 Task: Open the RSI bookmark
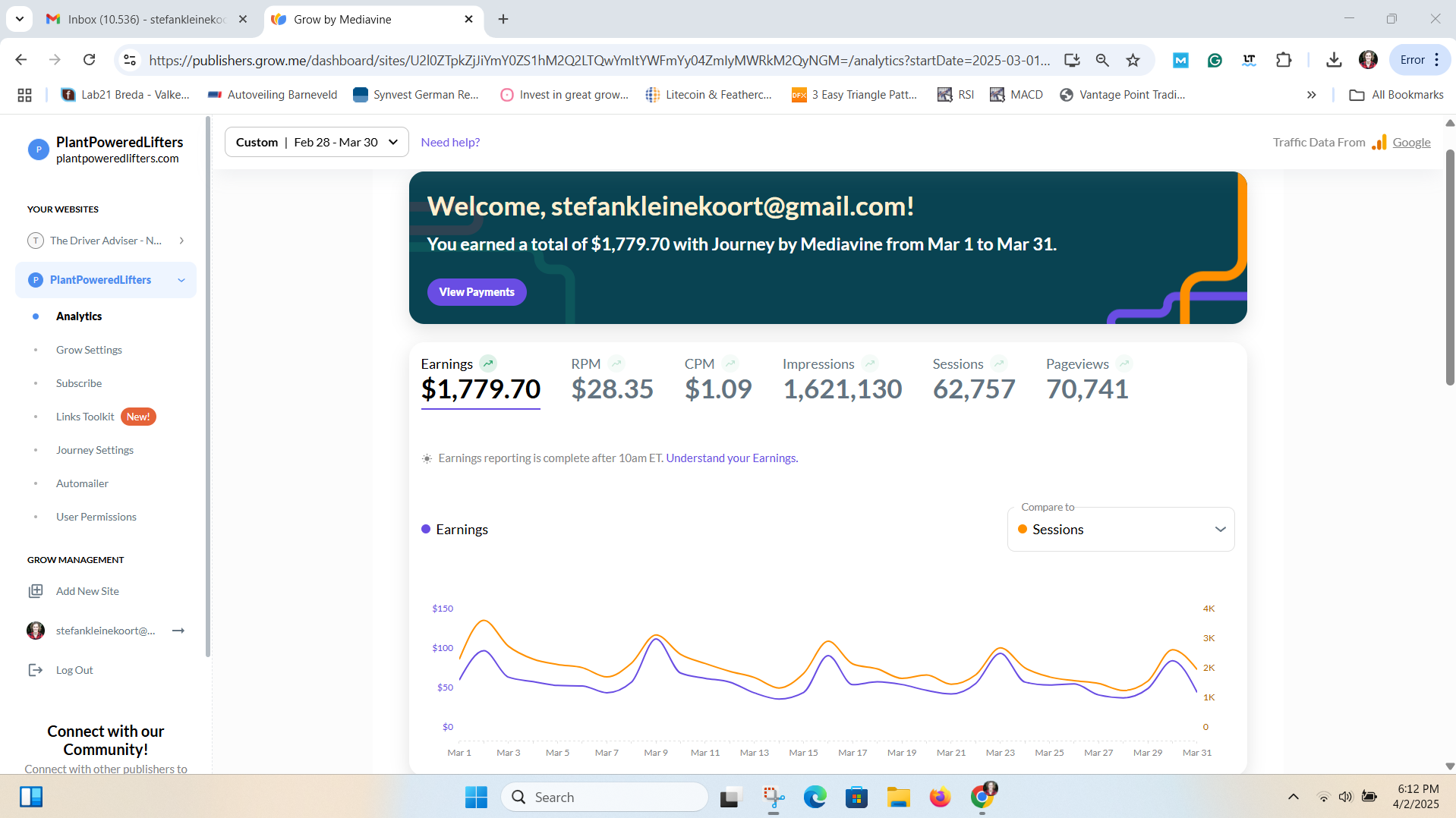[956, 95]
